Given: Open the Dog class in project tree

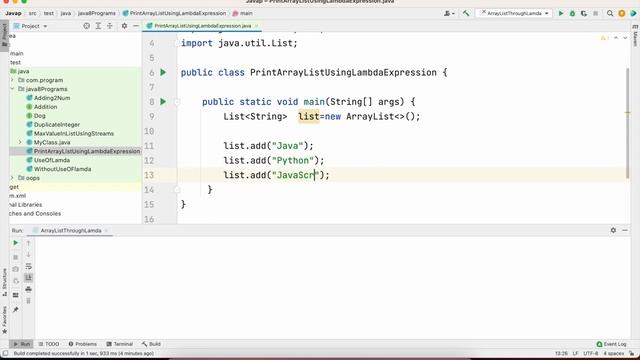Looking at the screenshot, I should point(40,116).
